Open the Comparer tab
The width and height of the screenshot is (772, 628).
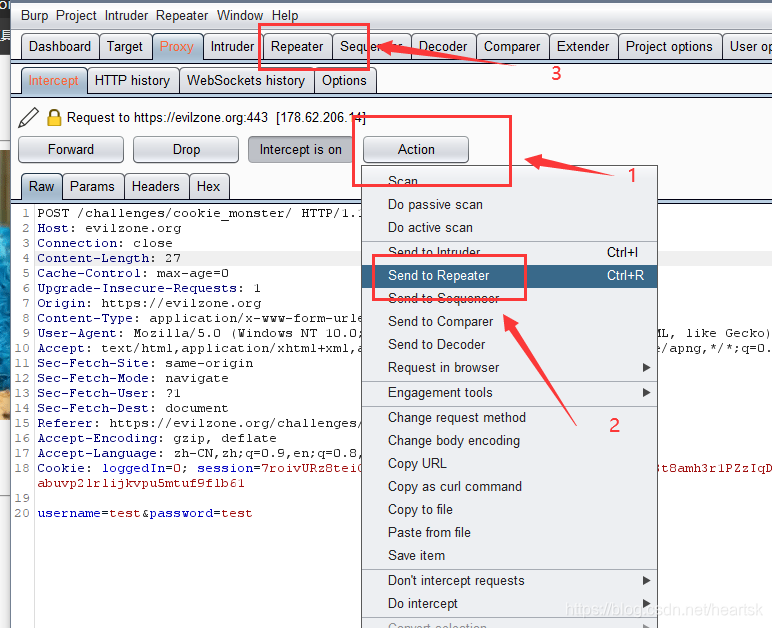(512, 47)
